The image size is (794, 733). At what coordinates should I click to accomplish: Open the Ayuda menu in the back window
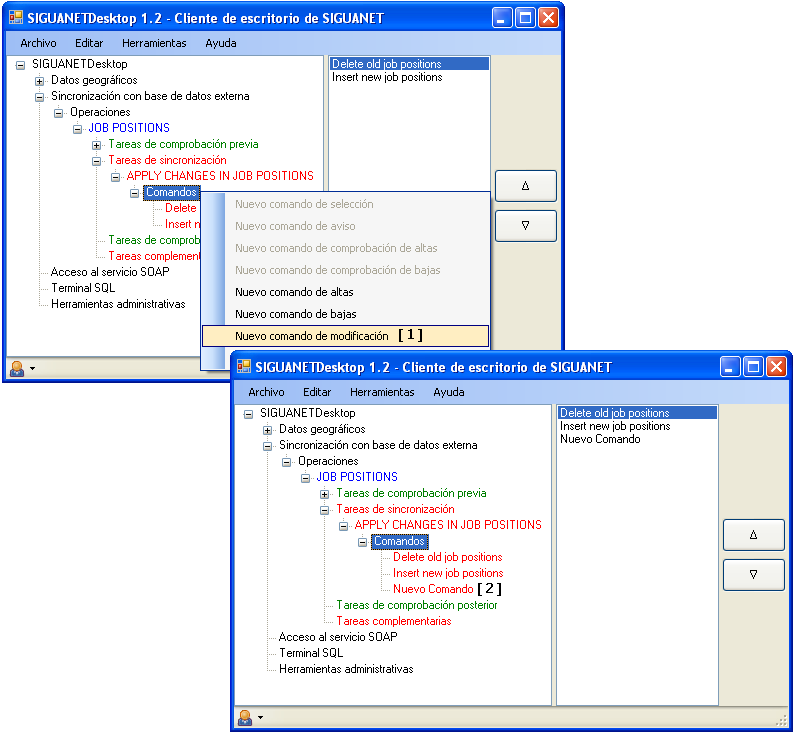click(x=221, y=43)
